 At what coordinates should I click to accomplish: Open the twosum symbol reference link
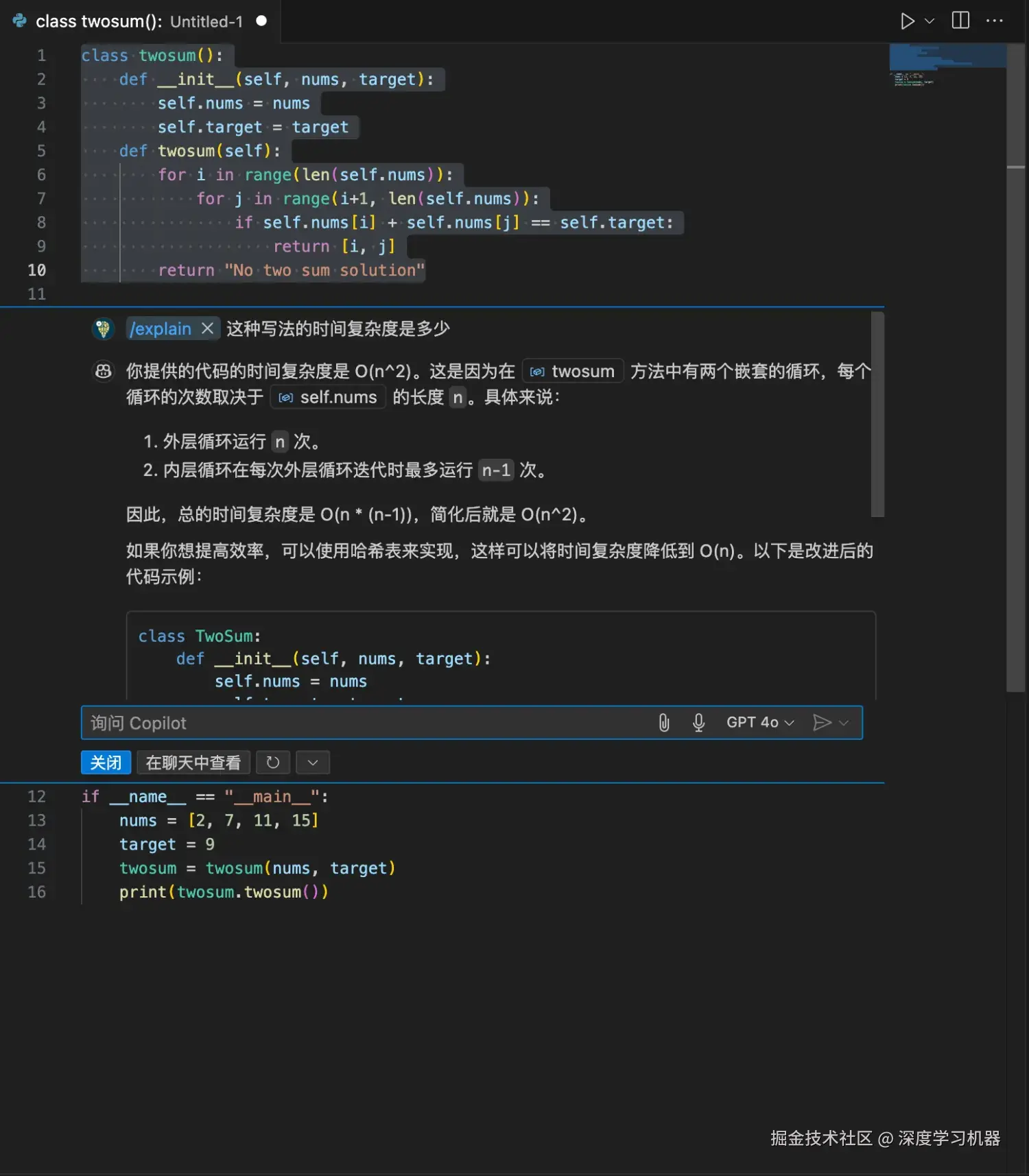coord(573,371)
